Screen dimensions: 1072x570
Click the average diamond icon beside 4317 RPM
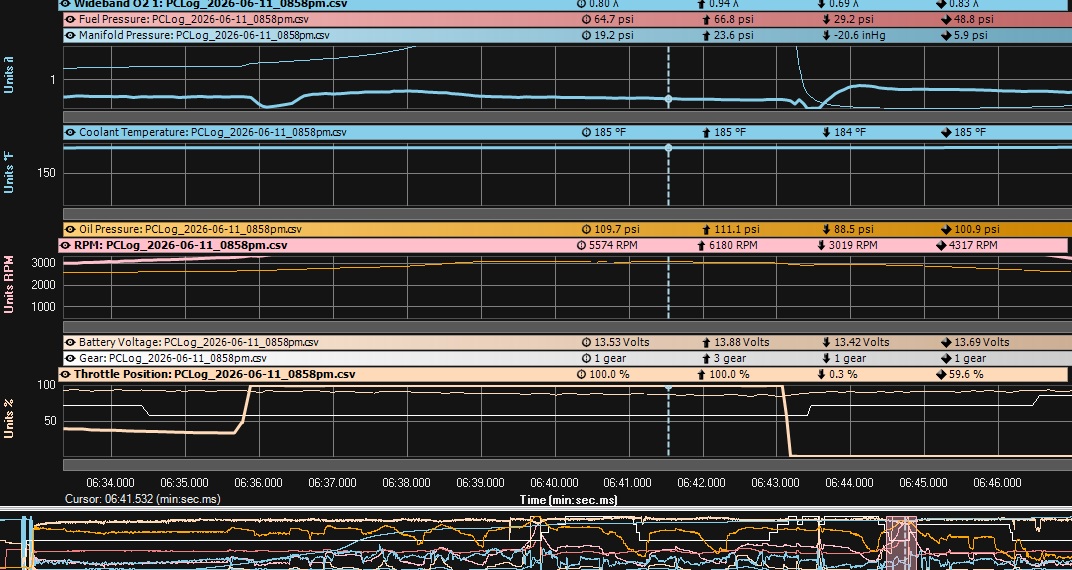click(x=941, y=245)
